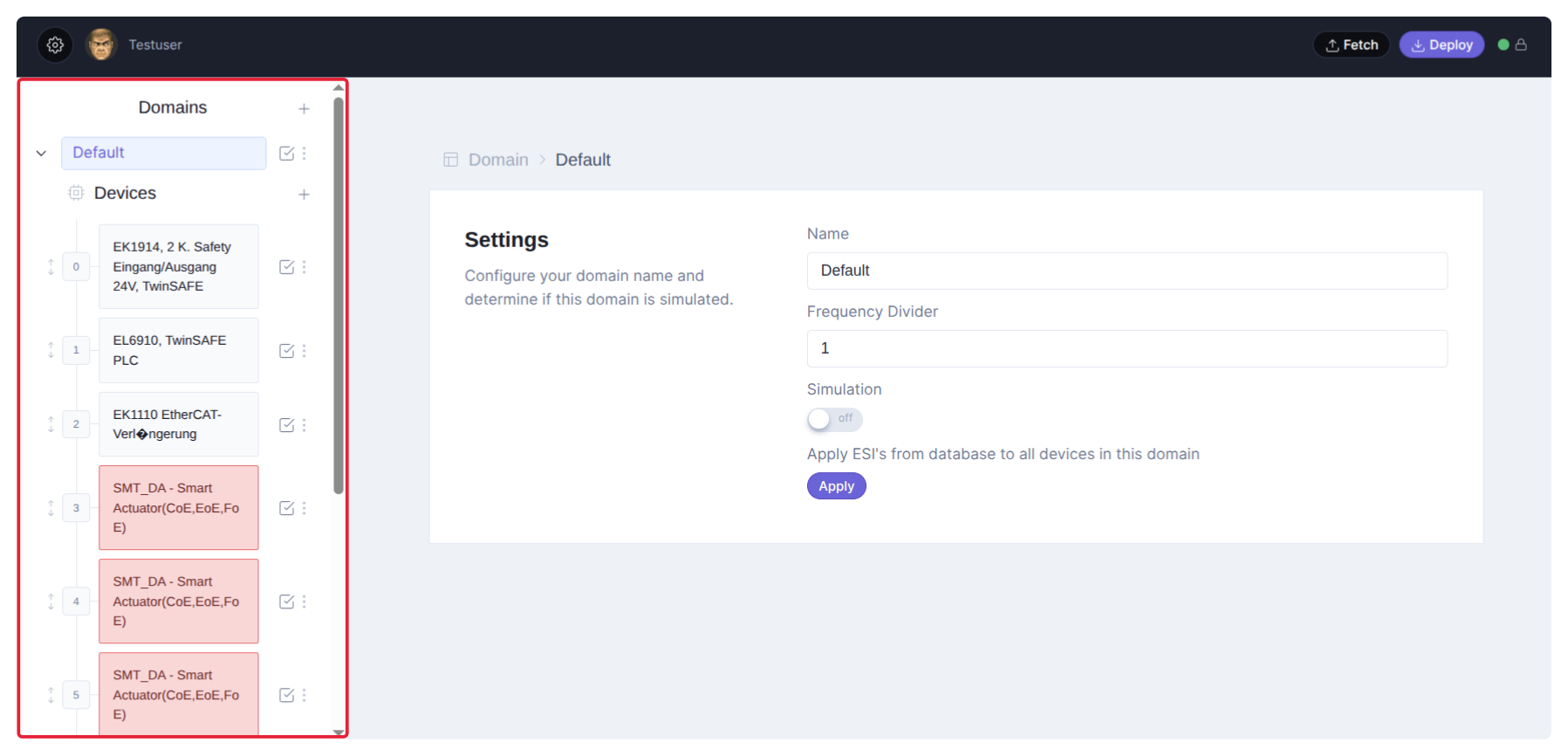Toggle the Simulation switch
1568x756 pixels.
tap(834, 420)
